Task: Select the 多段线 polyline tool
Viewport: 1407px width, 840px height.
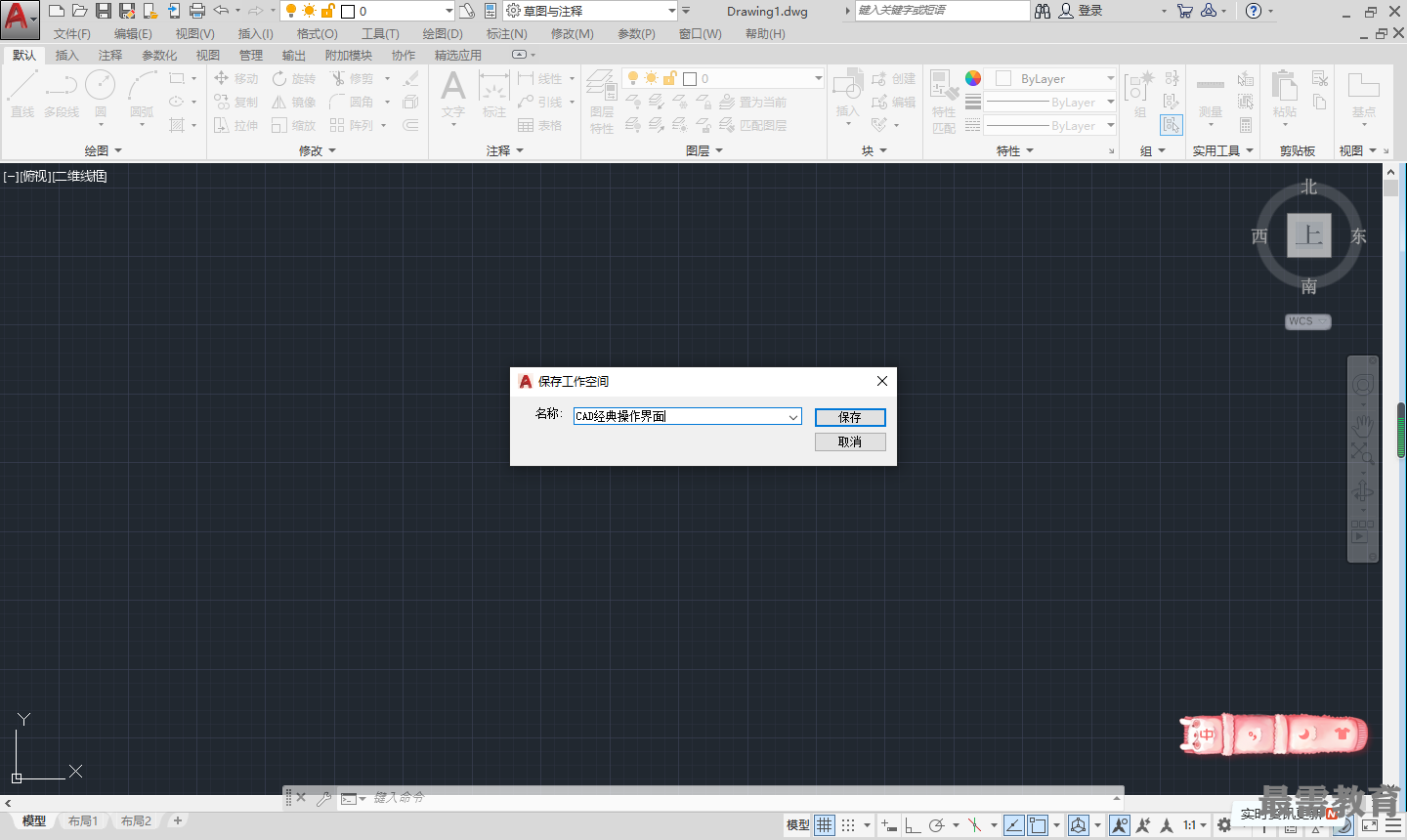Action: tap(62, 95)
